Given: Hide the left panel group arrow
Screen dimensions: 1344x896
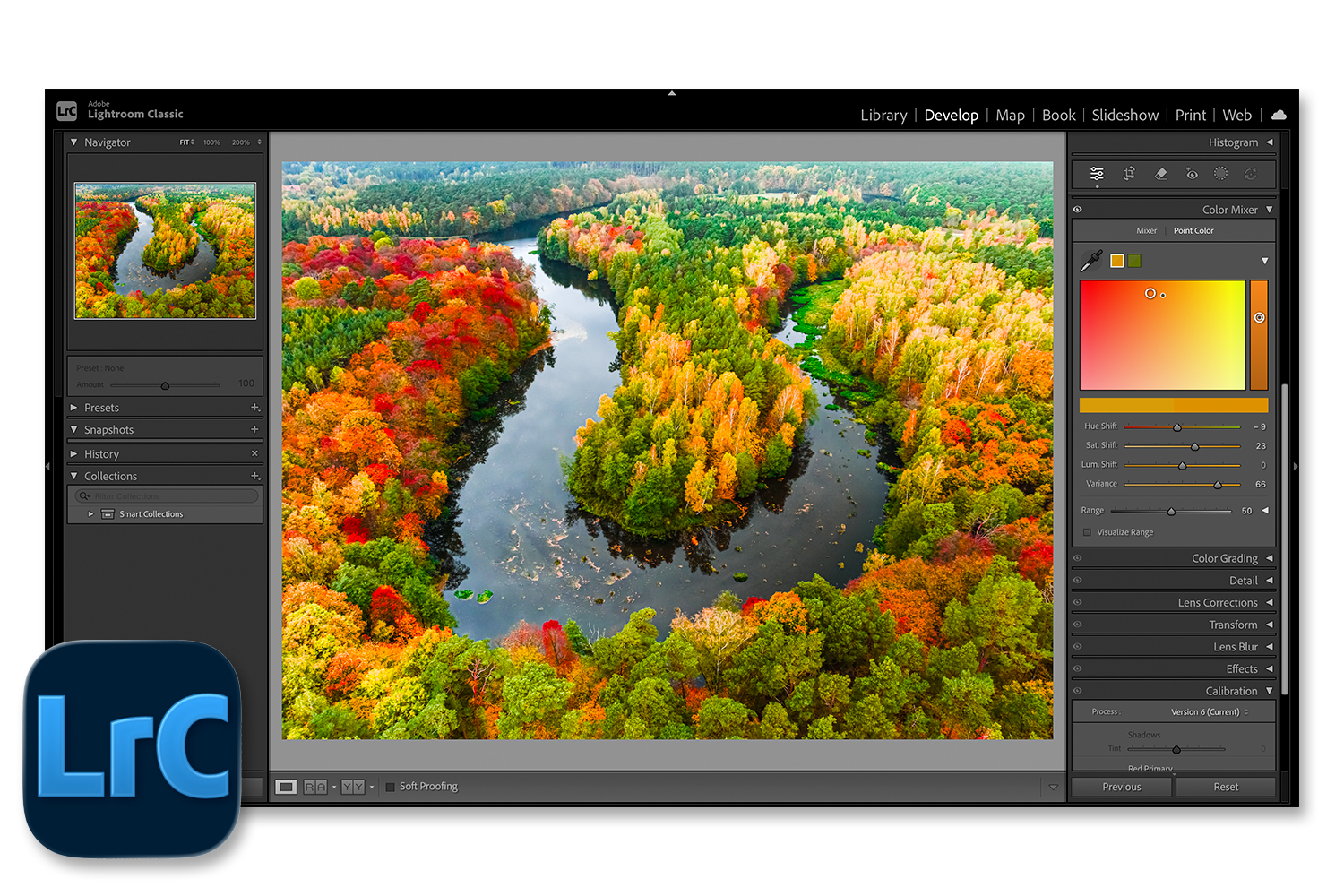Looking at the screenshot, I should 47,467.
